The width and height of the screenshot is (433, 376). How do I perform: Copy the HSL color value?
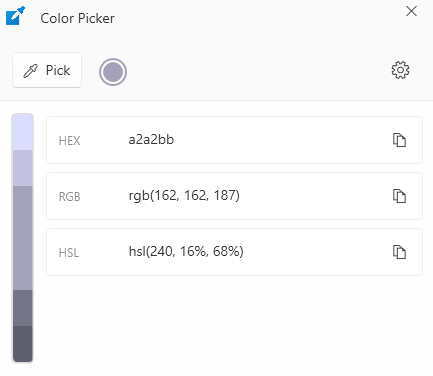399,252
